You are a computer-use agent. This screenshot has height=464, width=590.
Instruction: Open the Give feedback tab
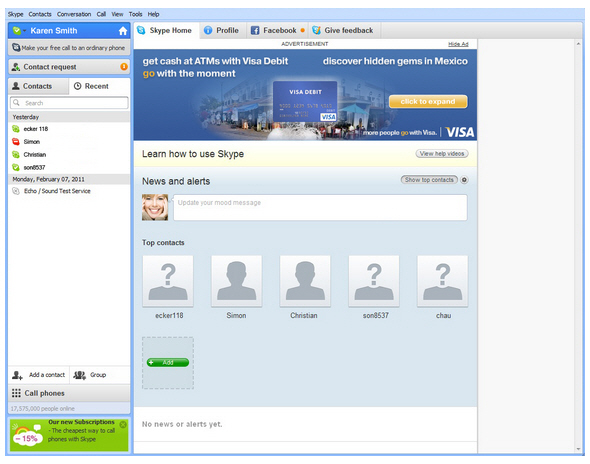click(x=343, y=30)
